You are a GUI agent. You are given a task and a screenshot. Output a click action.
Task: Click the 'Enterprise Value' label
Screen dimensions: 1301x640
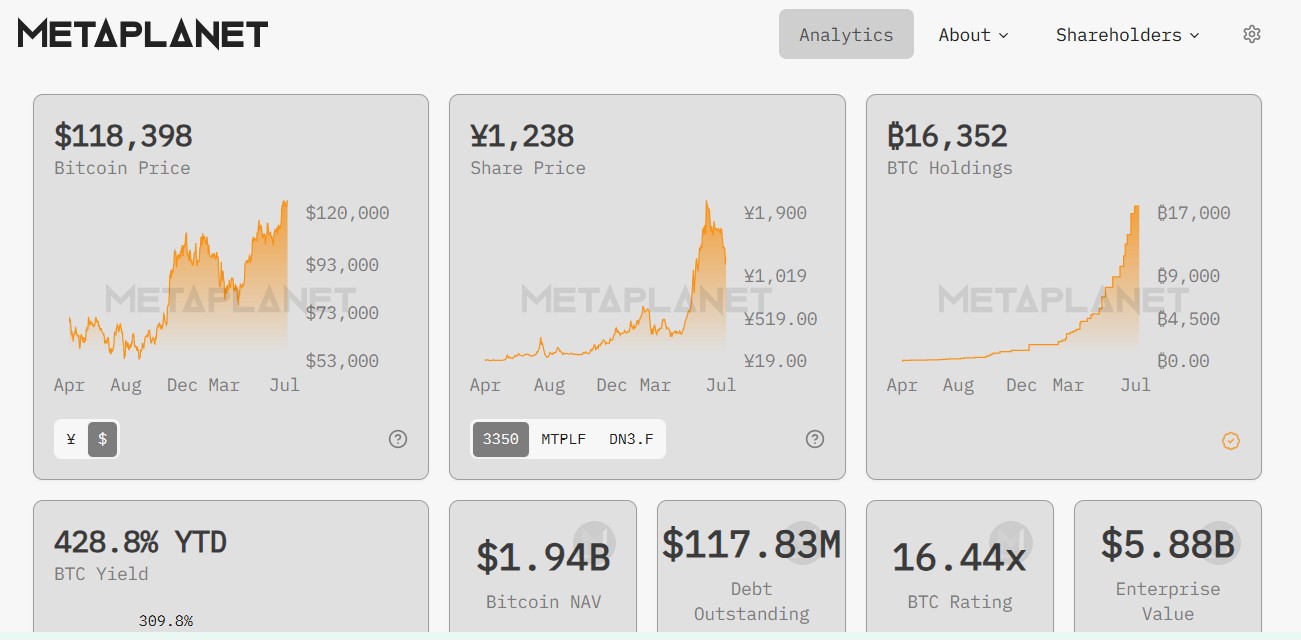click(1168, 601)
